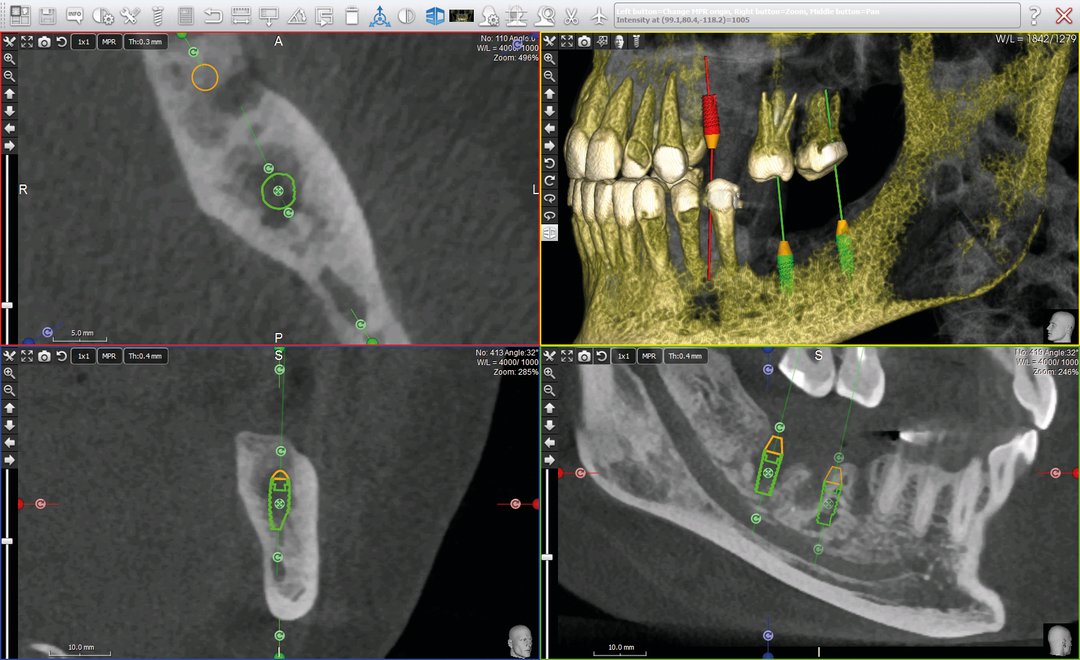Open the INFO speech bubble

75,16
